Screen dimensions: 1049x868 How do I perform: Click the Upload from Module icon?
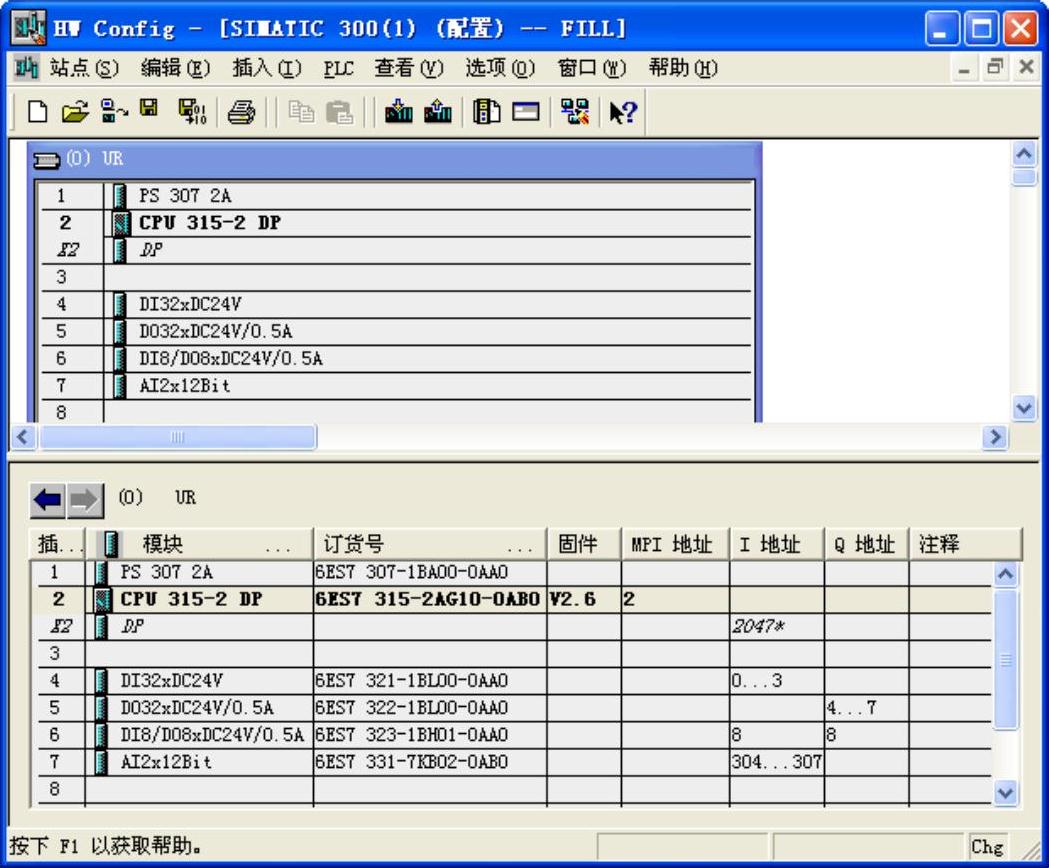point(437,113)
